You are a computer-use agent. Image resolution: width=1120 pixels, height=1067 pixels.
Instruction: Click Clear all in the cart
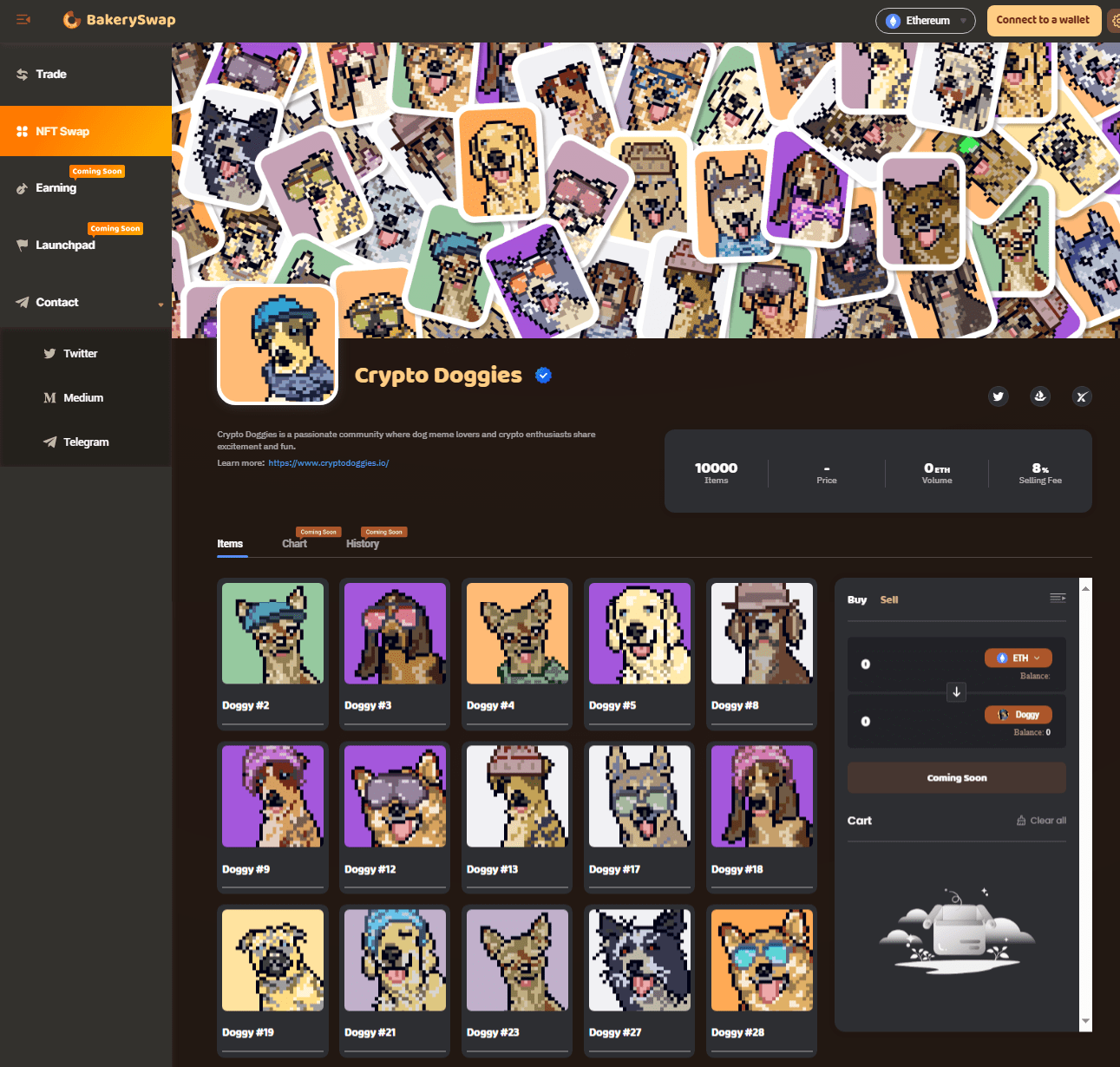click(1042, 820)
